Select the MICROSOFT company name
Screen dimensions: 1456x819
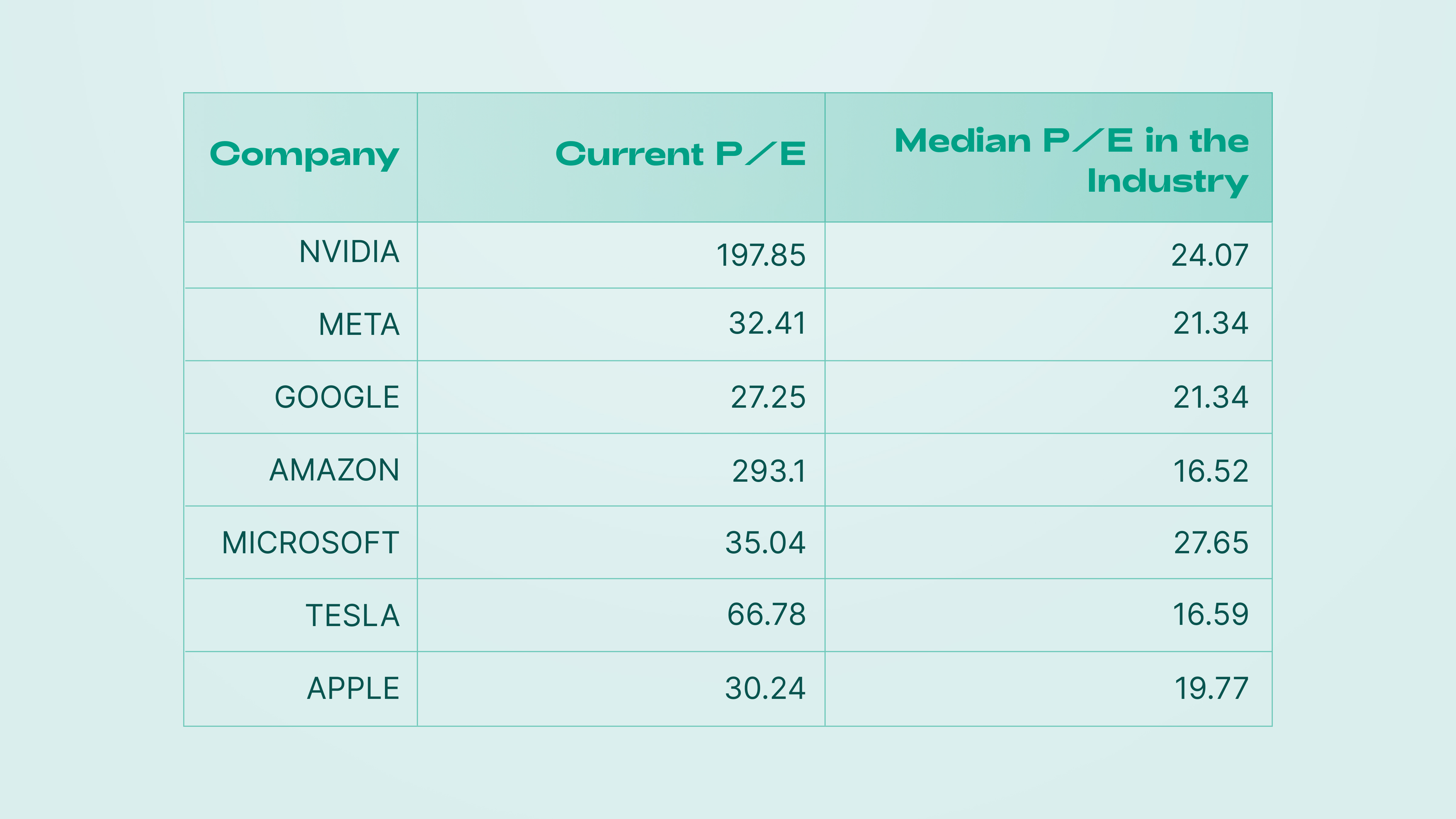click(310, 543)
